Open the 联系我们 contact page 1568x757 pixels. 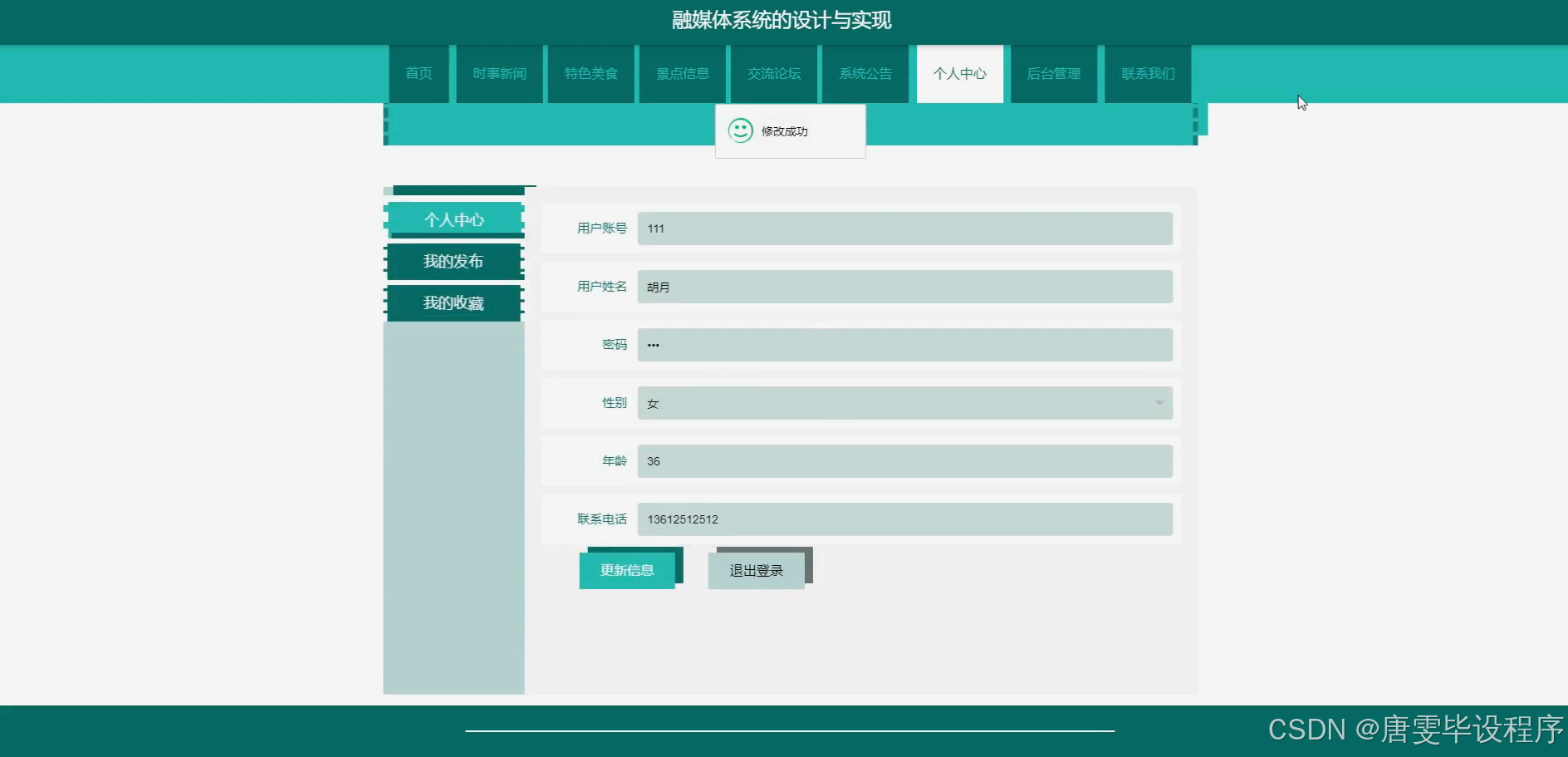[1148, 73]
